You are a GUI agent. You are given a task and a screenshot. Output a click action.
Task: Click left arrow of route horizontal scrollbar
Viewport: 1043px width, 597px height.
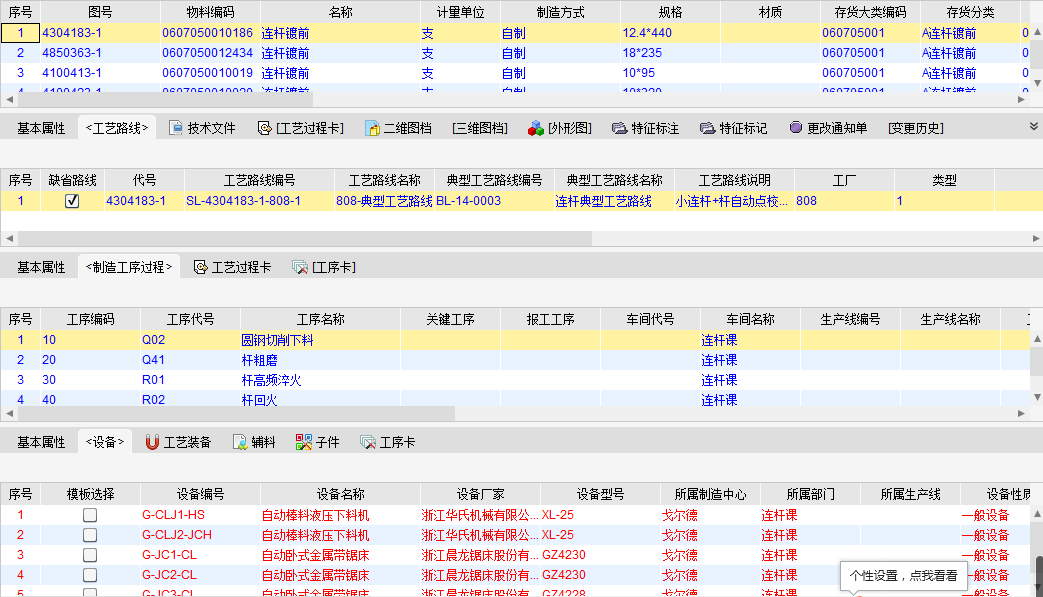coord(8,239)
